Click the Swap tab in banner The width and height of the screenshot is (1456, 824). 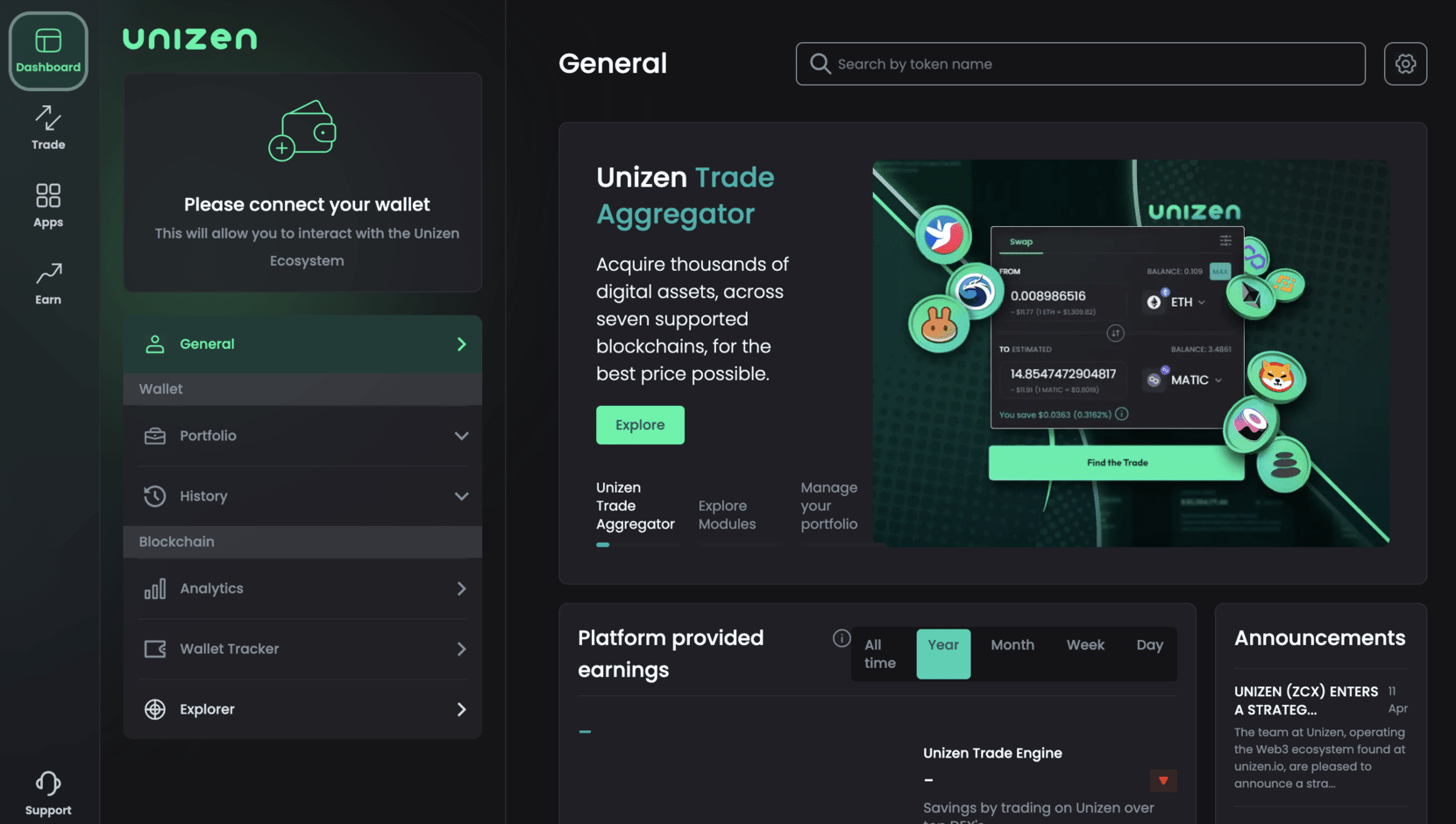[x=1021, y=242]
